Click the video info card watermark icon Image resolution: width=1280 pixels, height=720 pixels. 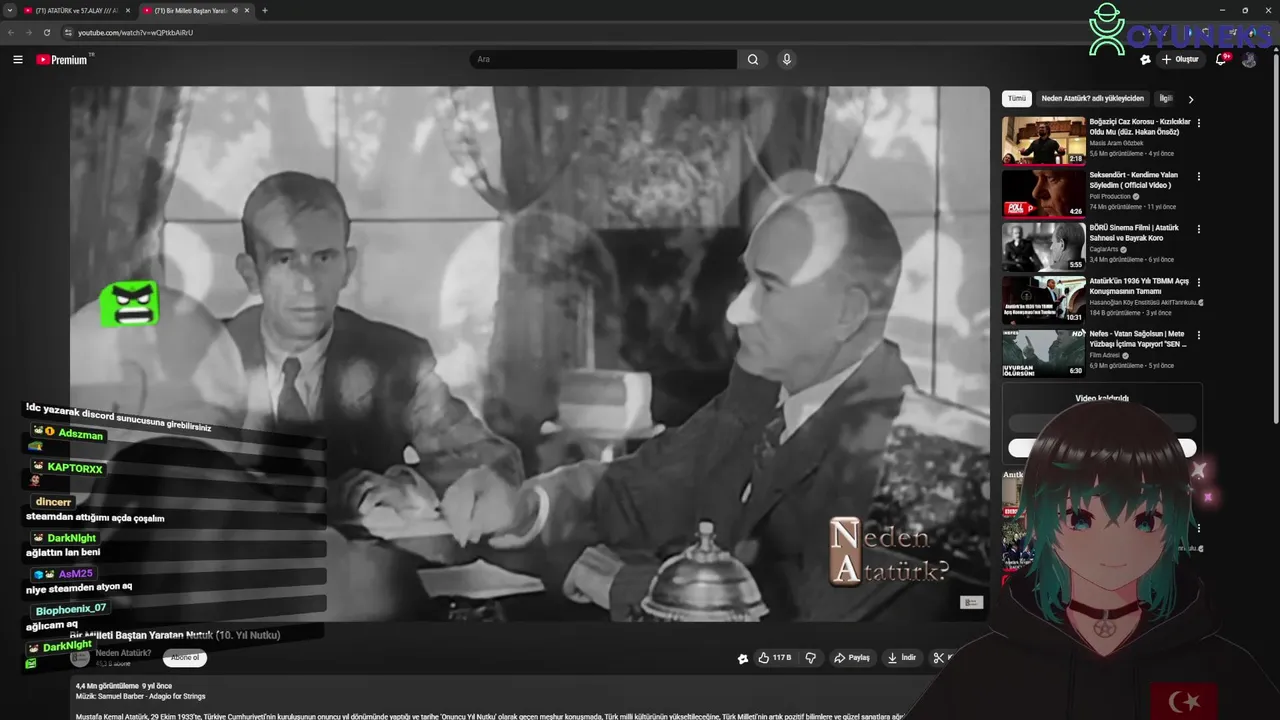(x=971, y=602)
